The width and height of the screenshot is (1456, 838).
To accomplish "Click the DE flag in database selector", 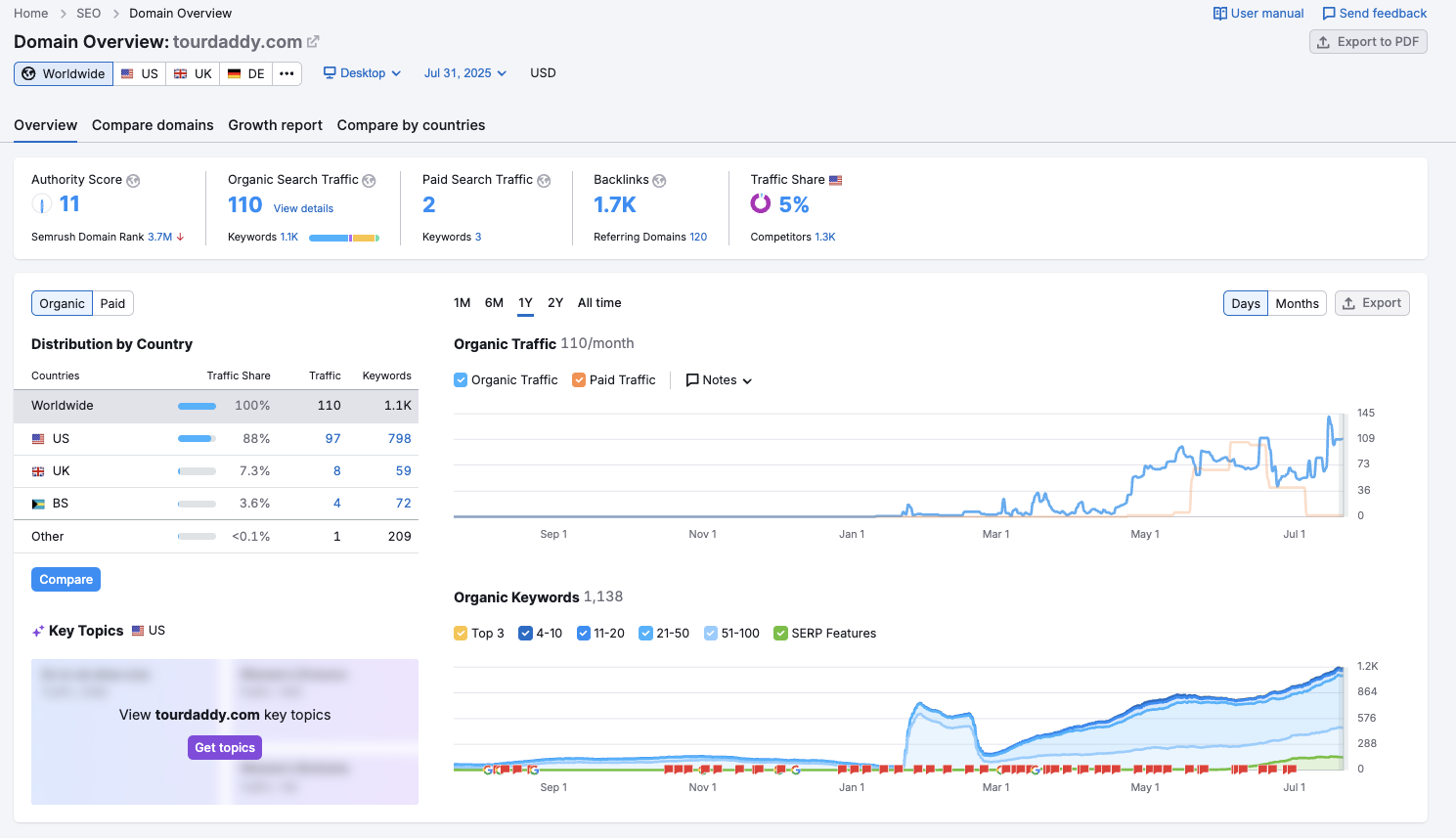I will pos(234,73).
